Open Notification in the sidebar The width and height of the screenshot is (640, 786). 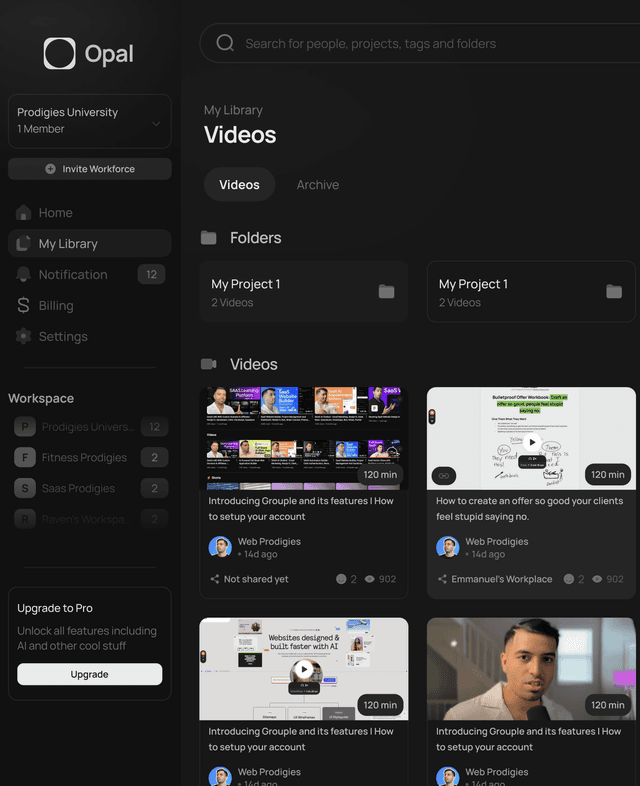90,275
